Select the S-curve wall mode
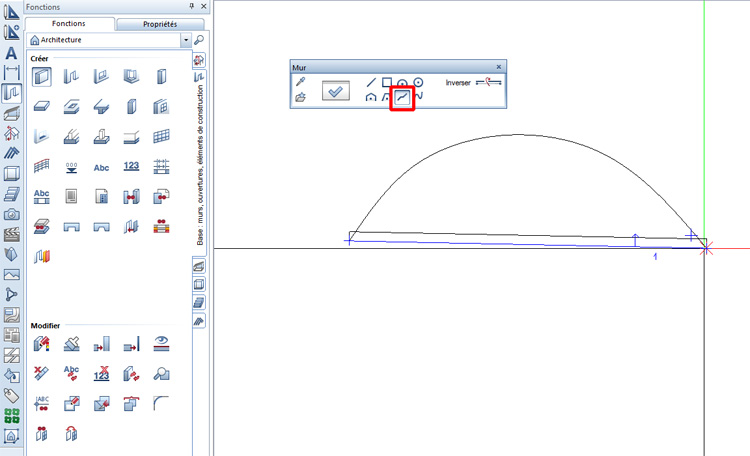This screenshot has height=456, width=750. coord(419,97)
